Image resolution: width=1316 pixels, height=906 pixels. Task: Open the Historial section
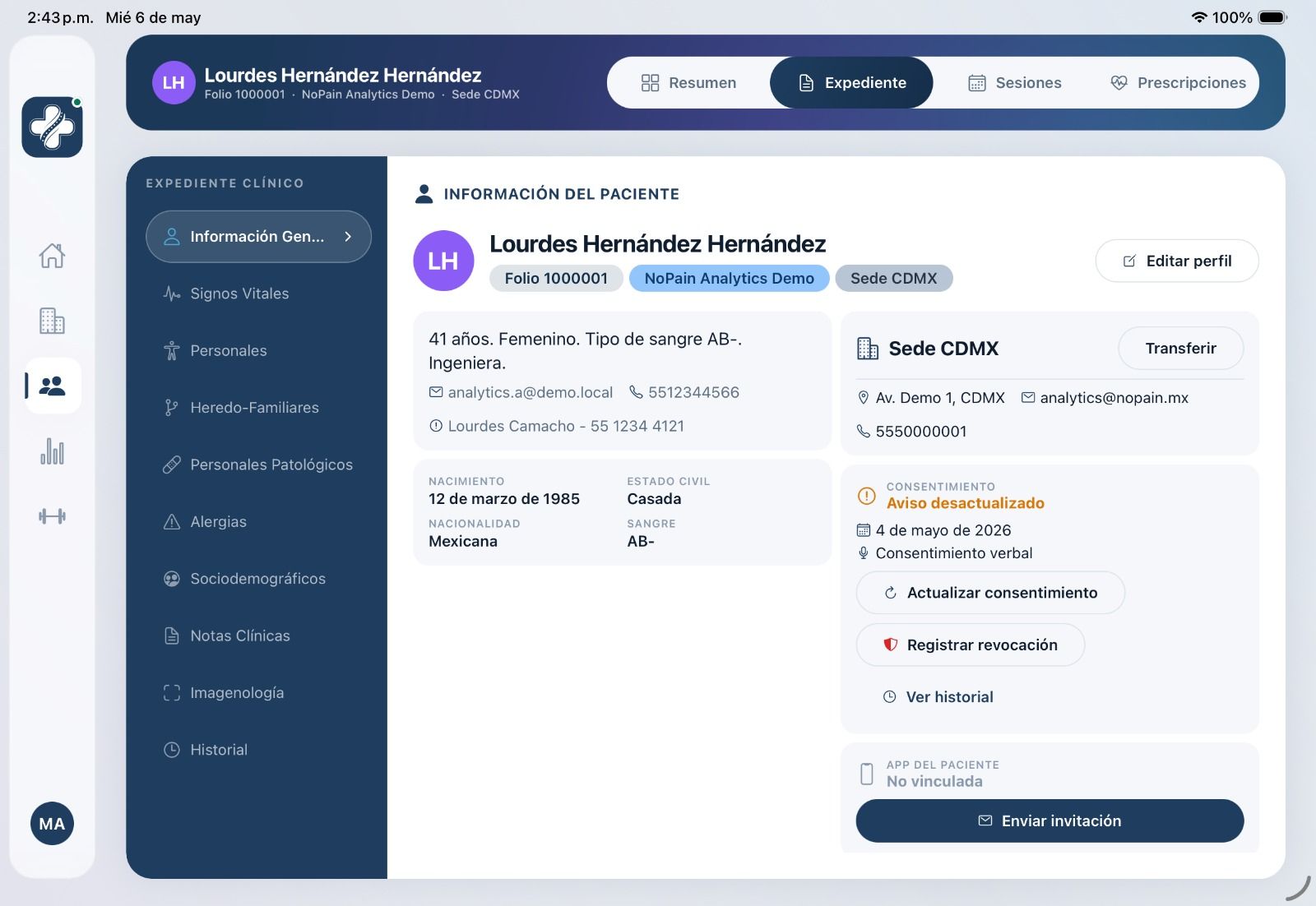click(x=258, y=750)
